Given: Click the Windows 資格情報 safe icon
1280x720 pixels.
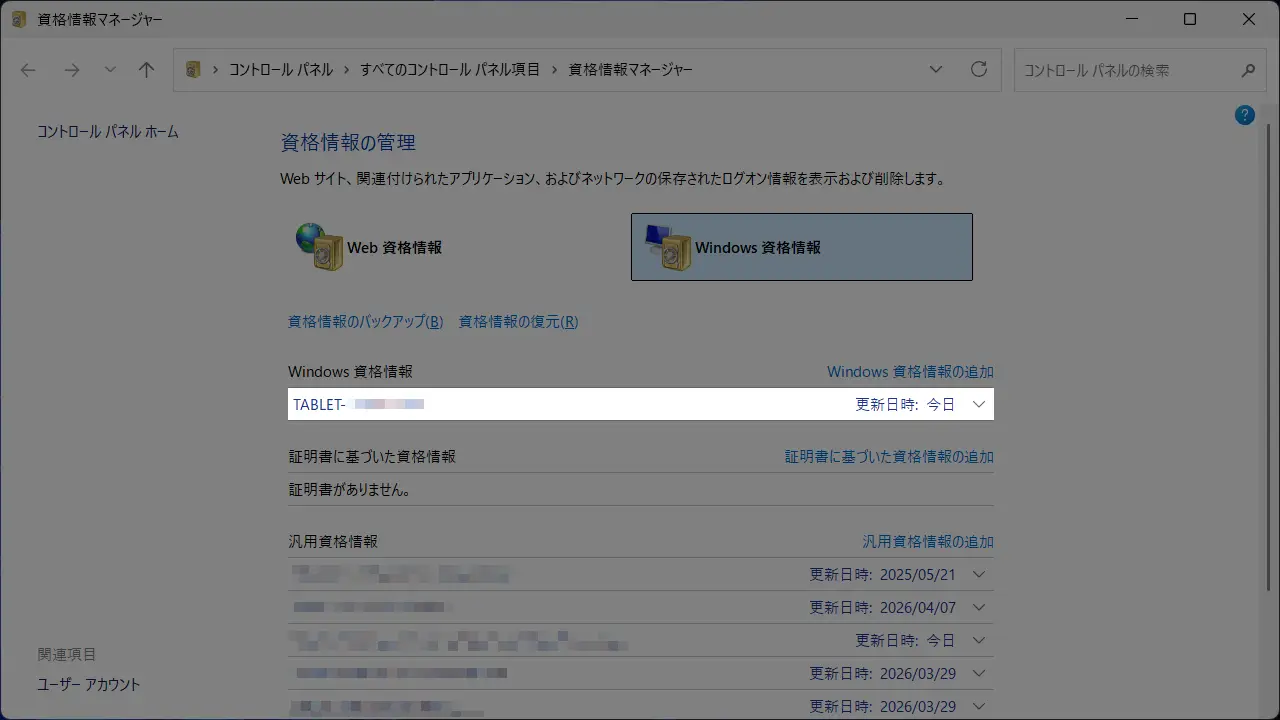Looking at the screenshot, I should 669,247.
